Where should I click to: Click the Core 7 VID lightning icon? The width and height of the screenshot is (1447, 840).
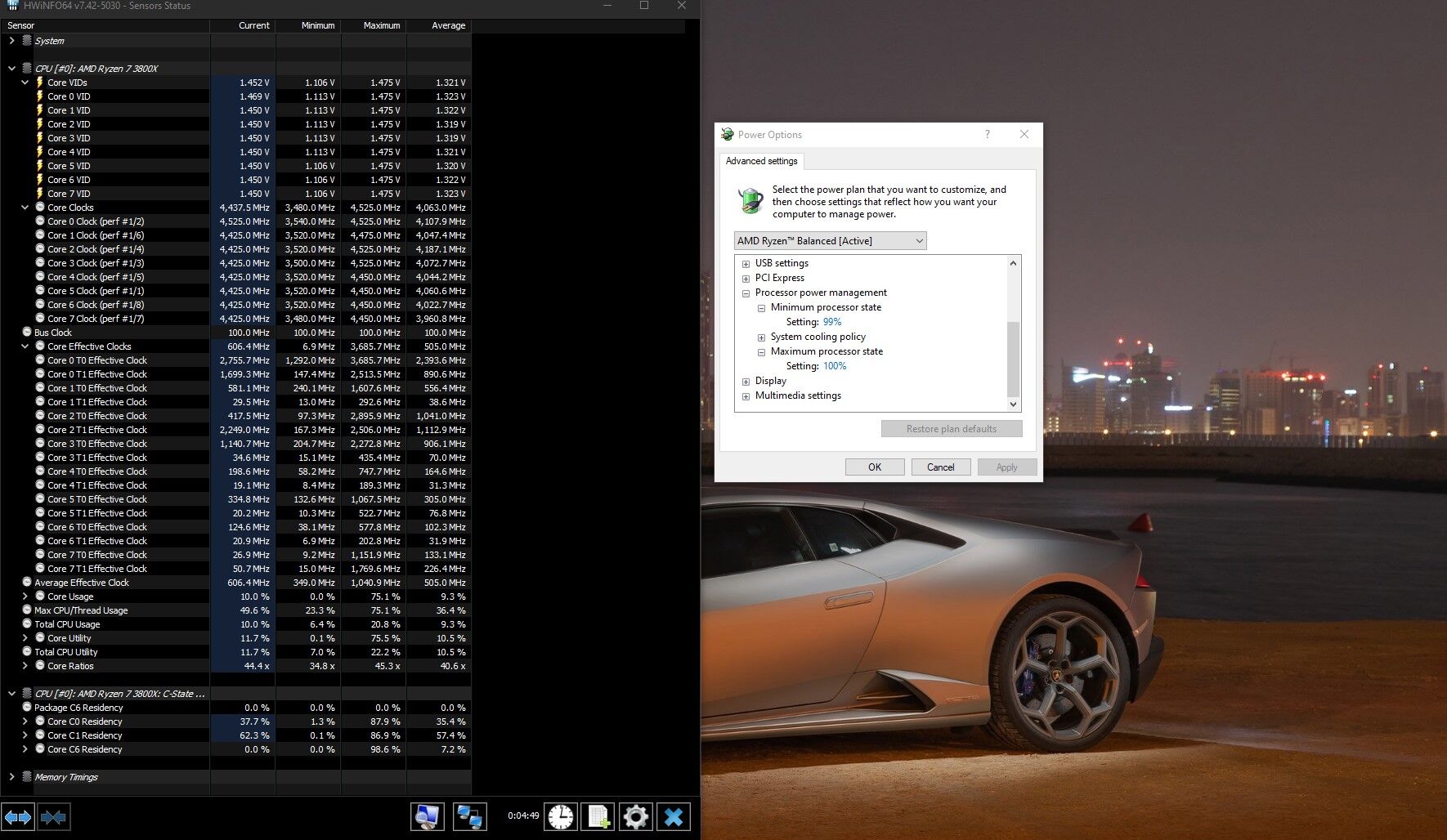(x=39, y=194)
